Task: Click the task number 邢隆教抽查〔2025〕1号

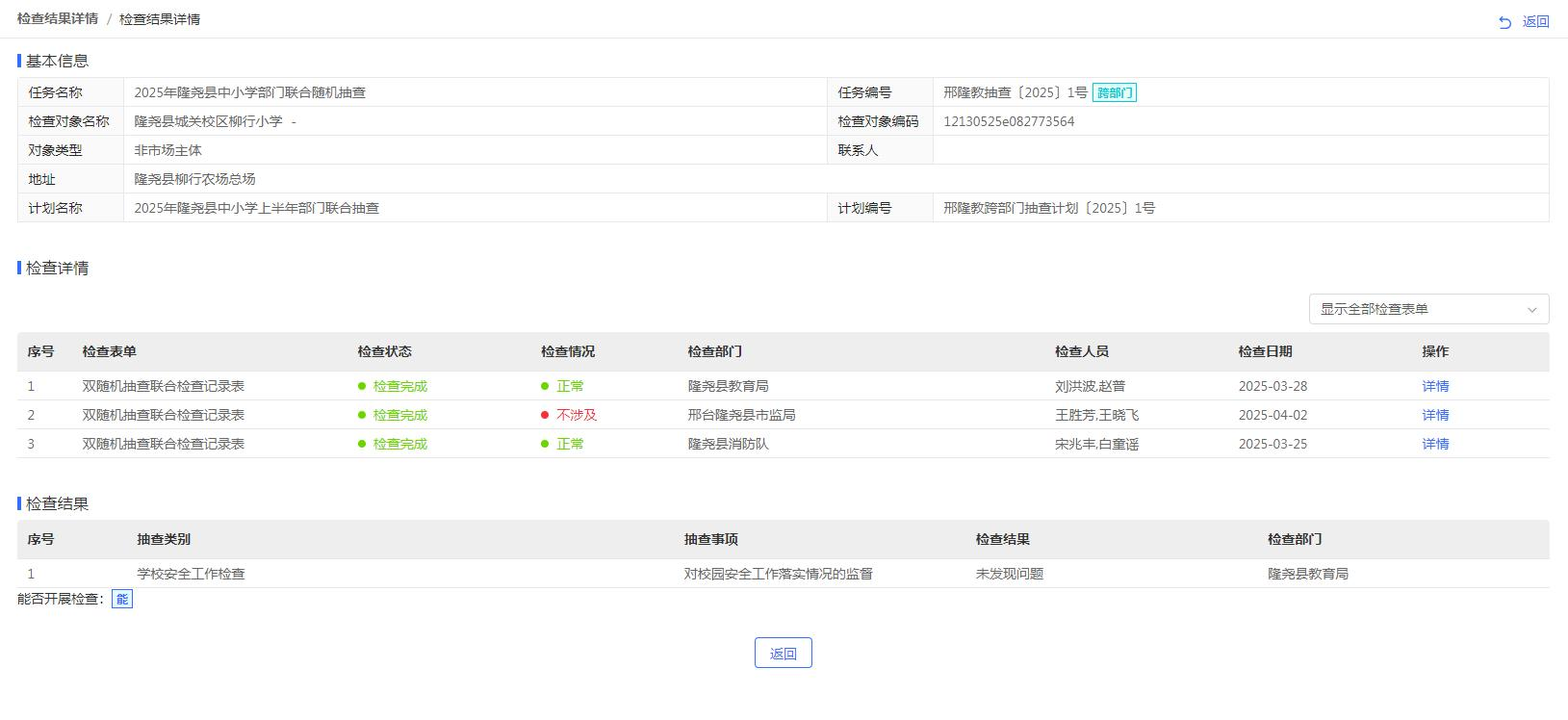Action: 1015,92
